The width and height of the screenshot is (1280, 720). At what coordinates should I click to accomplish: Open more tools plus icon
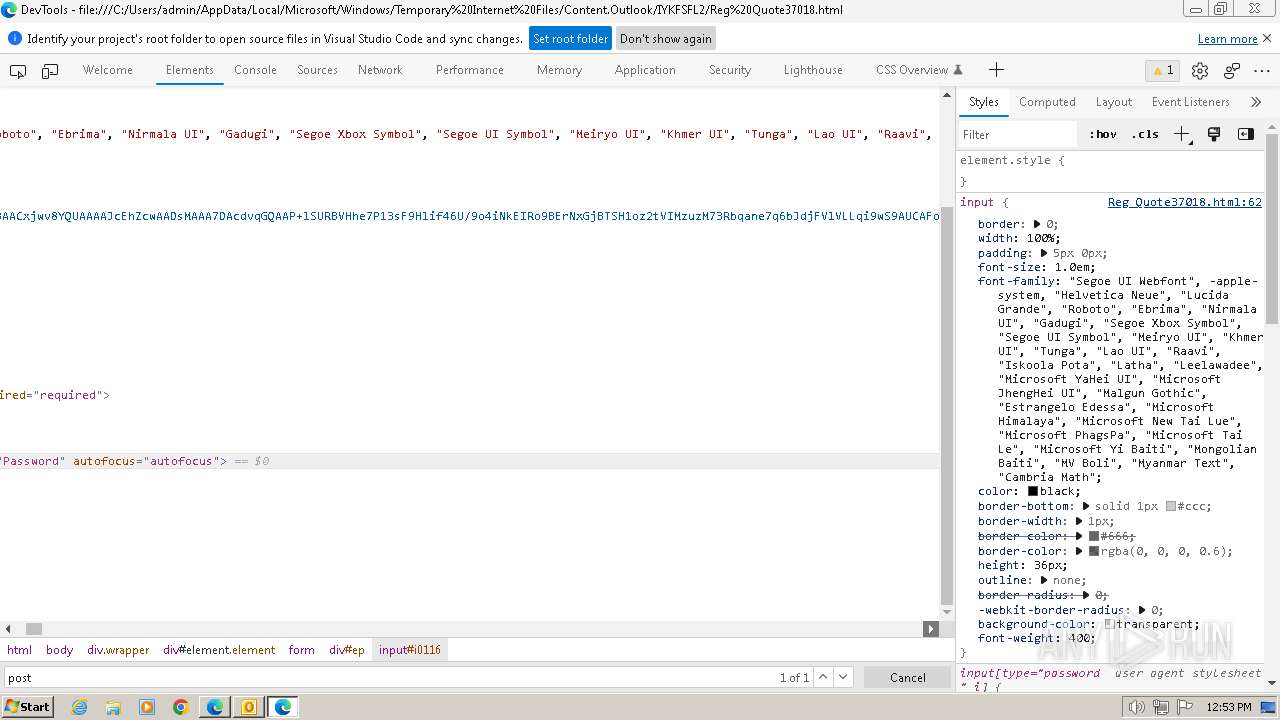(x=996, y=70)
